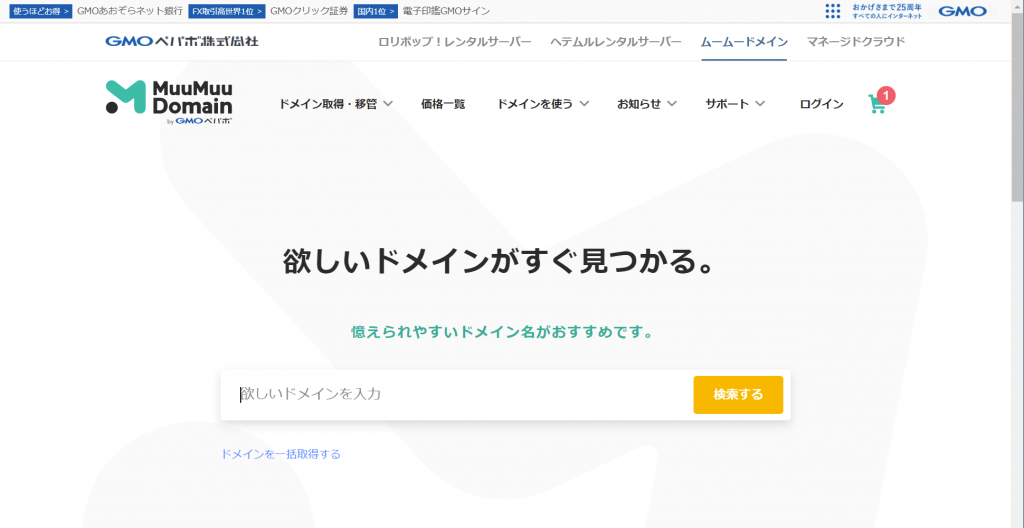Image resolution: width=1024 pixels, height=528 pixels.
Task: Click the GMOペパボ株式会社 company logo
Action: point(182,42)
